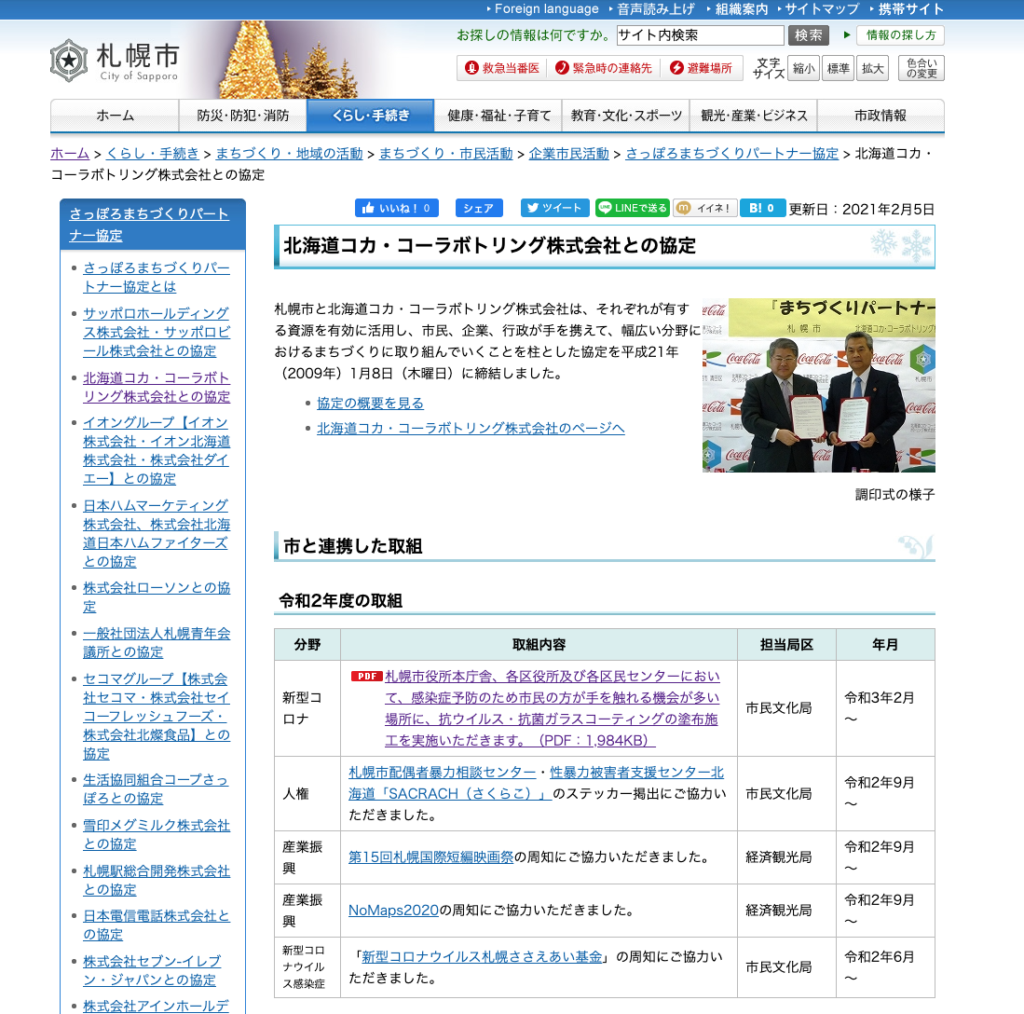Image resolution: width=1024 pixels, height=1014 pixels.
Task: Click the mixi イイネ! button
Action: coord(705,208)
